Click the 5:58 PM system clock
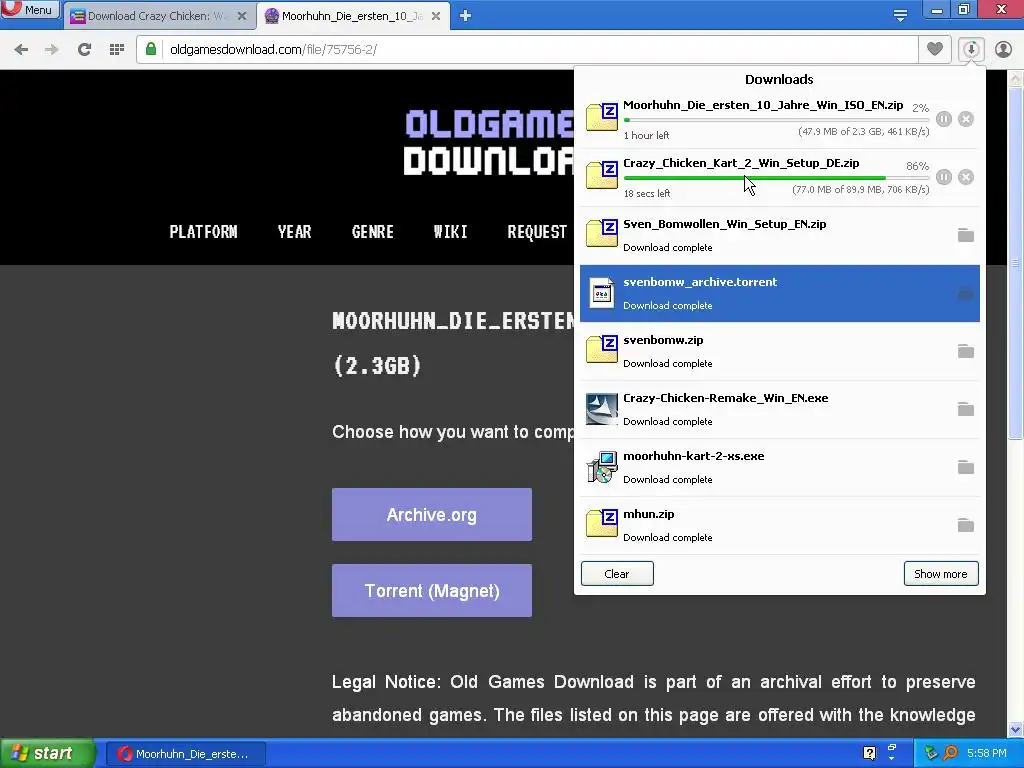The width and height of the screenshot is (1024, 768). tap(987, 753)
